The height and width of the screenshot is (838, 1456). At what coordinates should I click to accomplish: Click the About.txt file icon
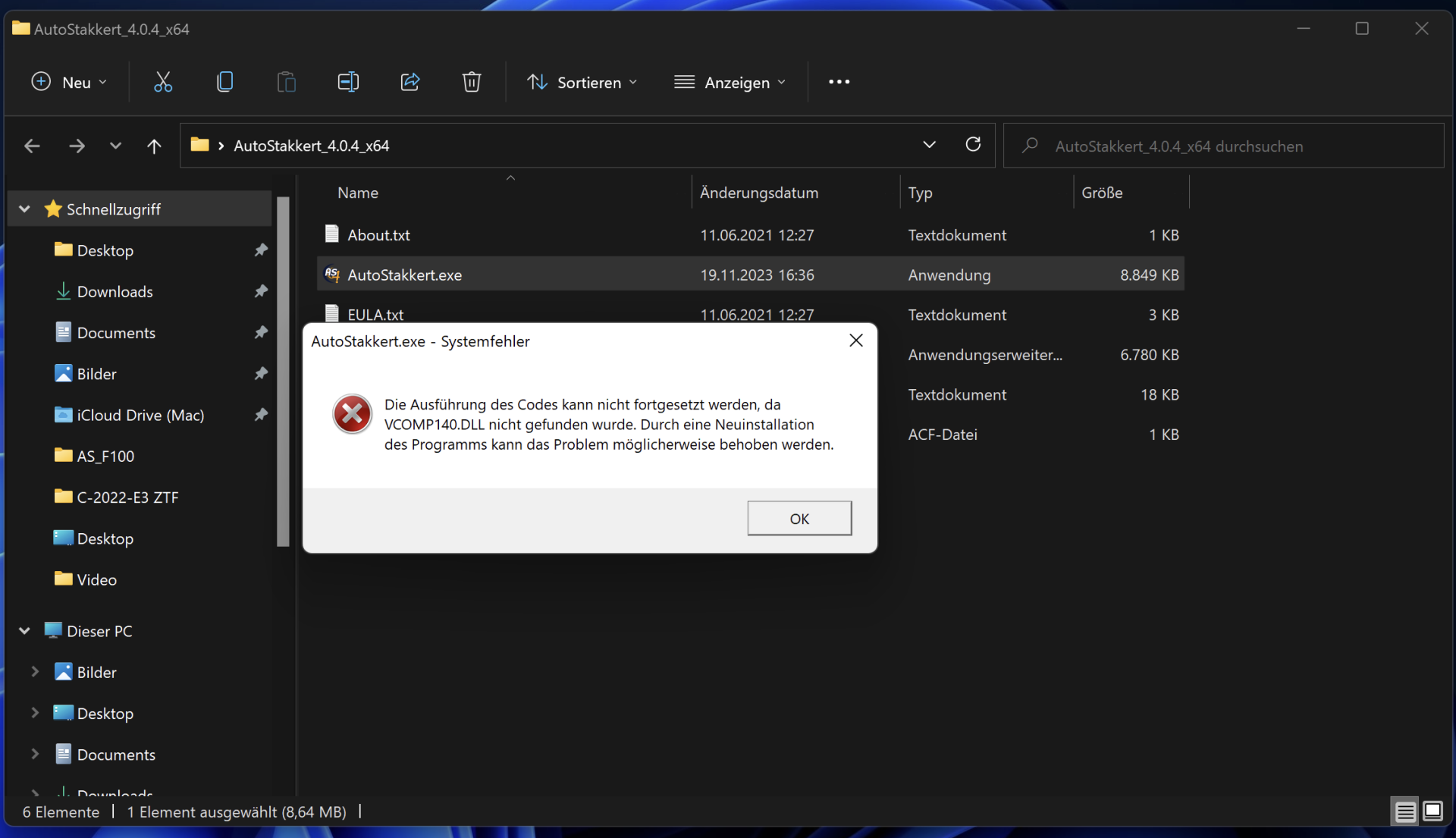point(331,234)
